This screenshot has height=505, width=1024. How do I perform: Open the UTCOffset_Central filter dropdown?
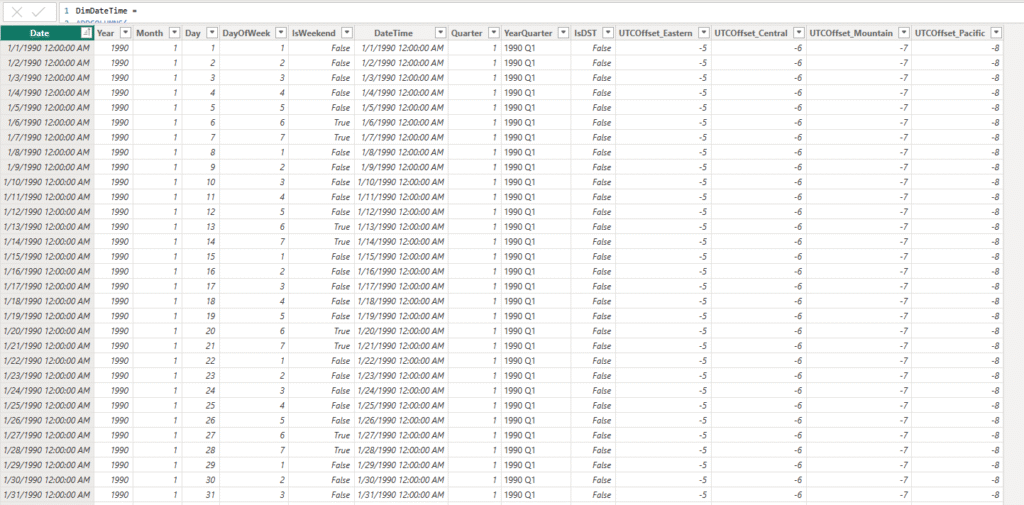click(798, 33)
